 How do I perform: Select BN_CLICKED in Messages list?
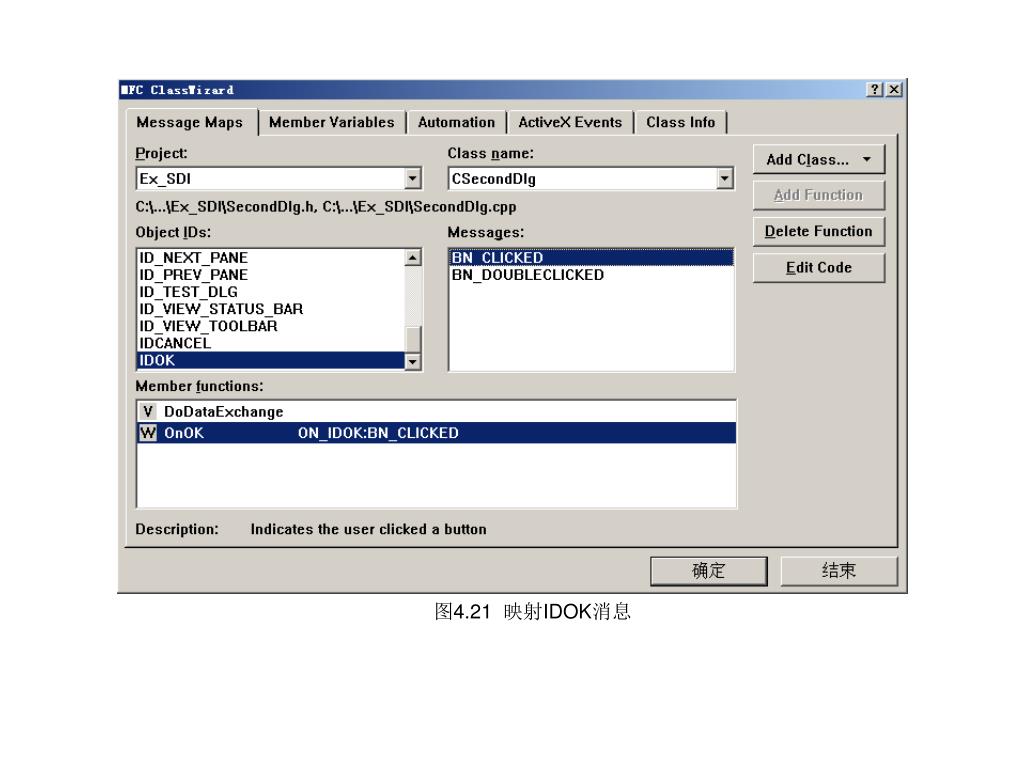click(591, 258)
